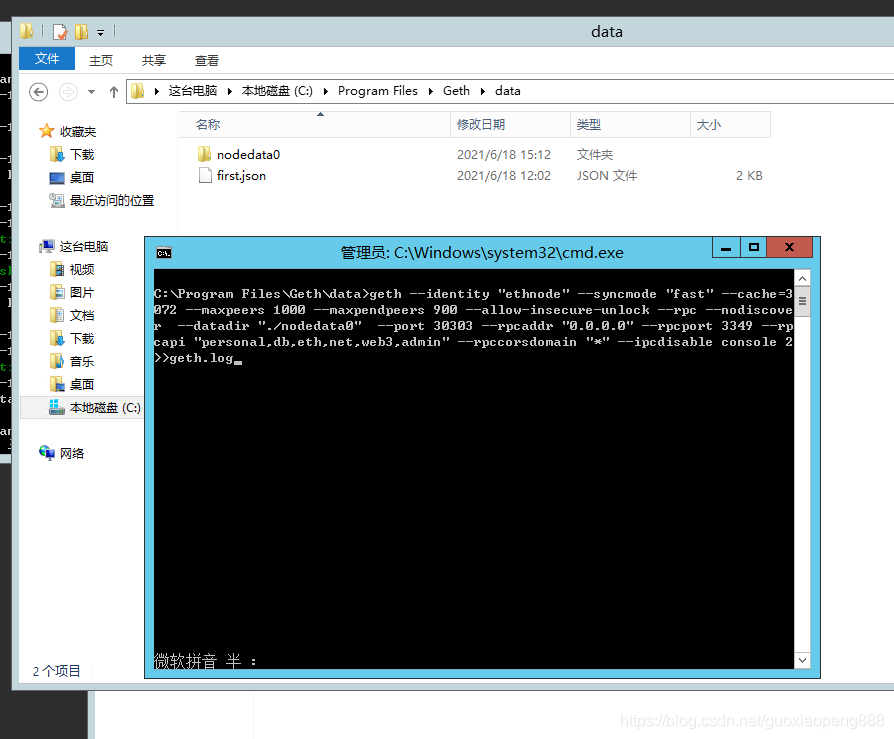Select the nodedata0 folder name
The image size is (894, 739).
pos(249,155)
